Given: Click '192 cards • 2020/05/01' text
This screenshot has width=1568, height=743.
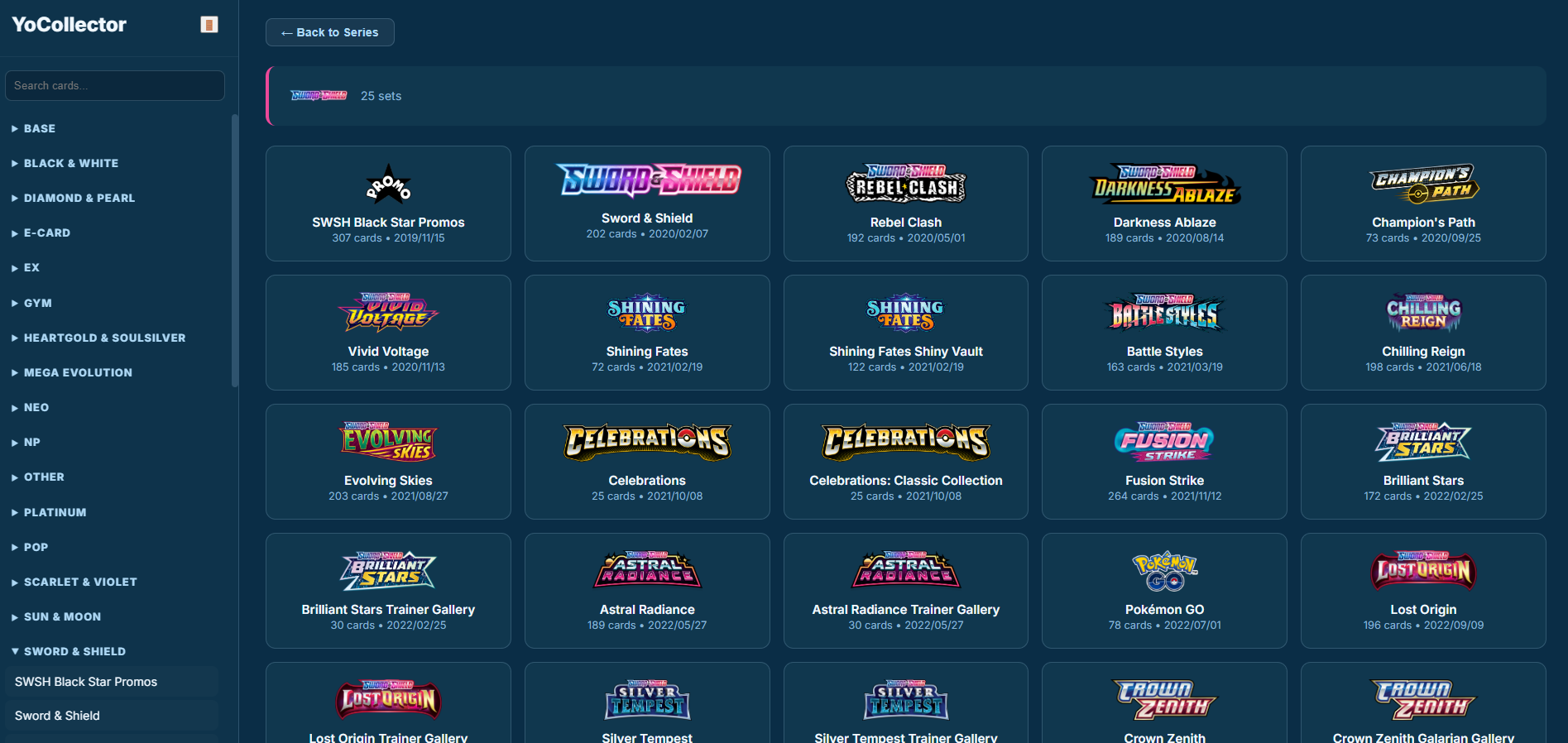Looking at the screenshot, I should coord(906,238).
